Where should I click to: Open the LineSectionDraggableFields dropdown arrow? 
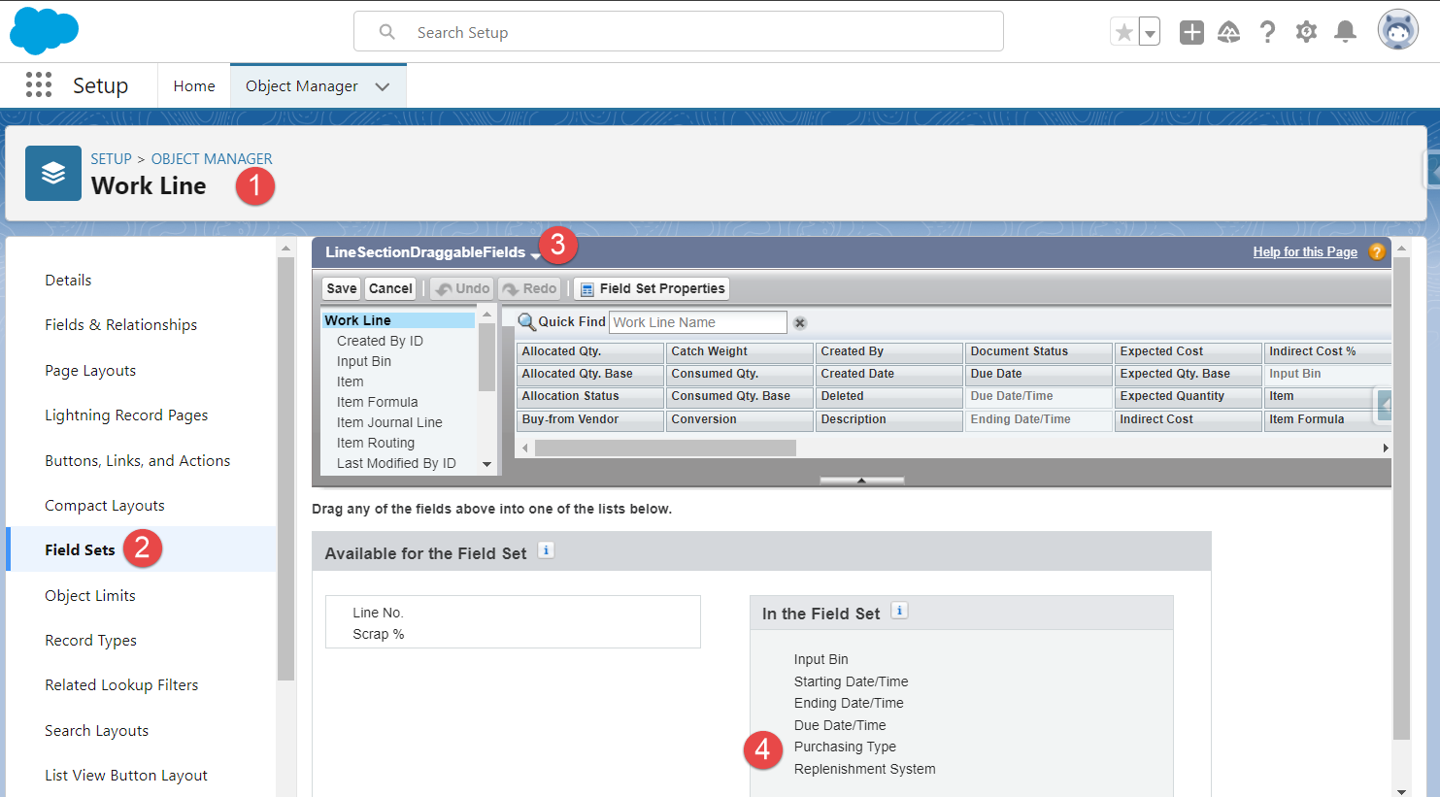(x=536, y=256)
